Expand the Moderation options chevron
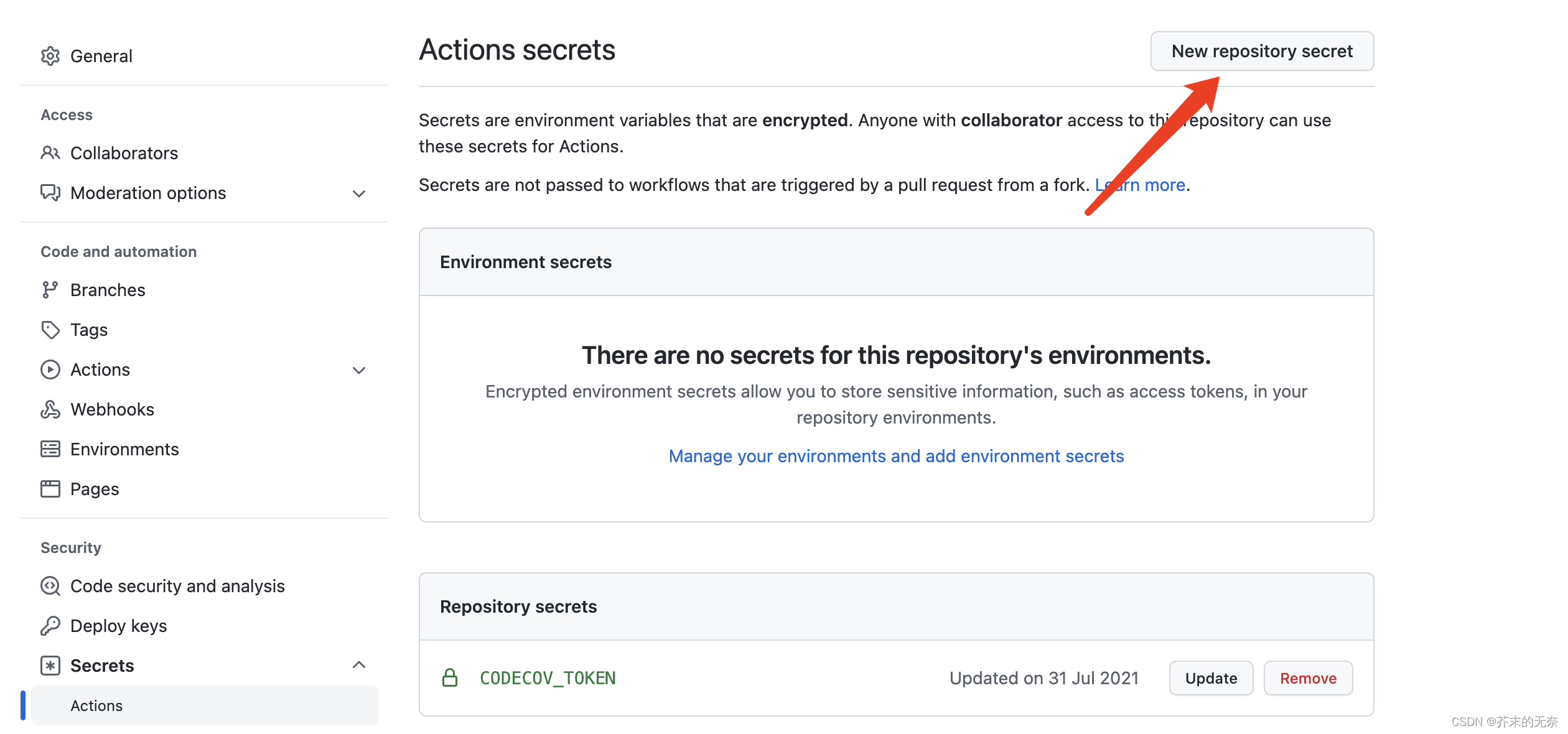 pos(359,193)
